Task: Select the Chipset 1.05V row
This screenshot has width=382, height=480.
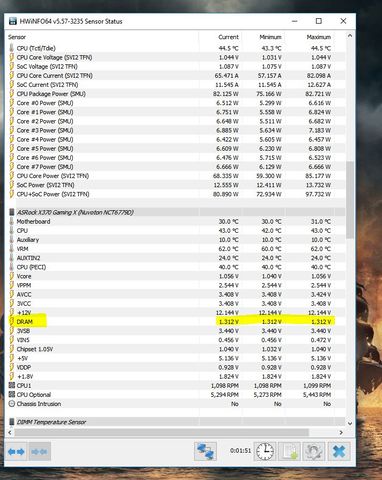Action: tap(176, 349)
